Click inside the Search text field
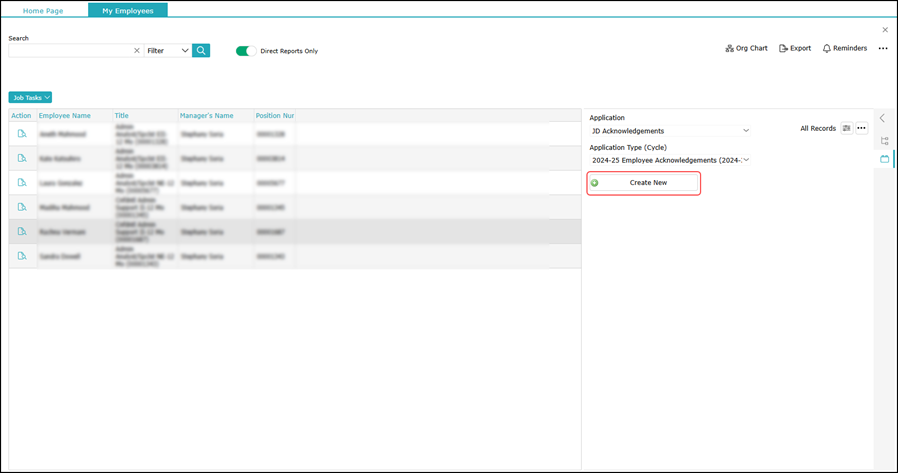This screenshot has height=473, width=899. [68, 50]
